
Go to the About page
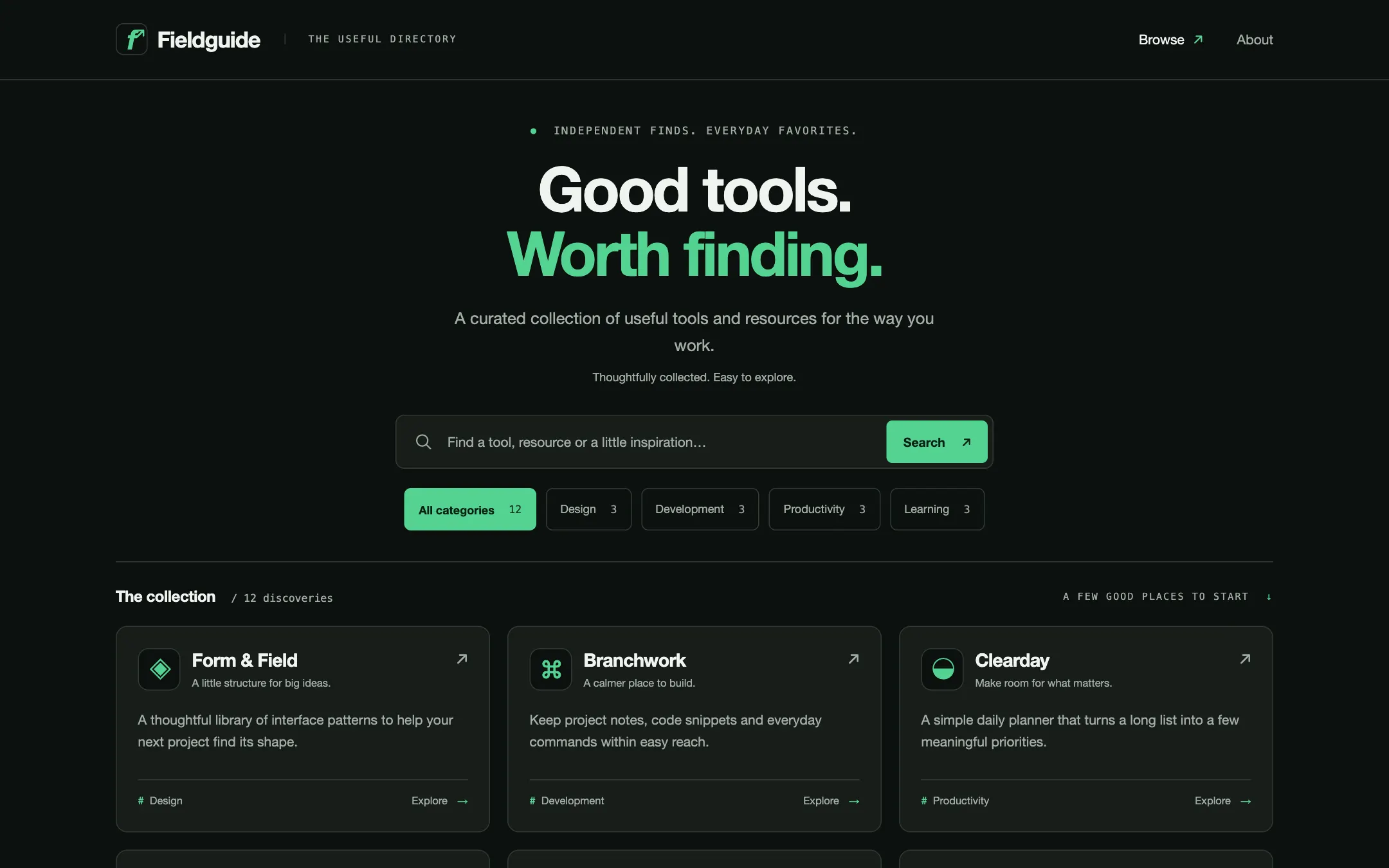click(x=1254, y=40)
